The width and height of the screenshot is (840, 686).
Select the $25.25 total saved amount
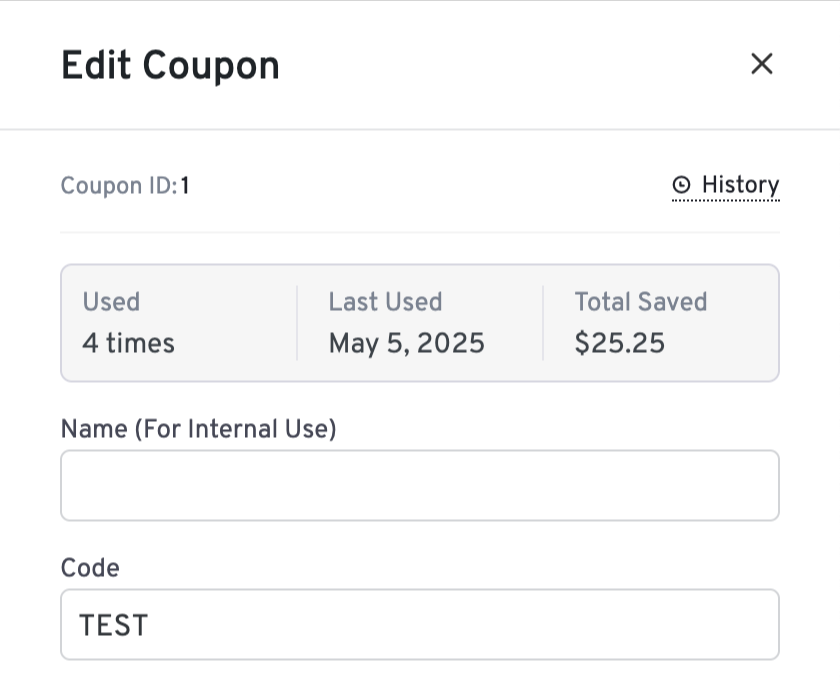(620, 343)
